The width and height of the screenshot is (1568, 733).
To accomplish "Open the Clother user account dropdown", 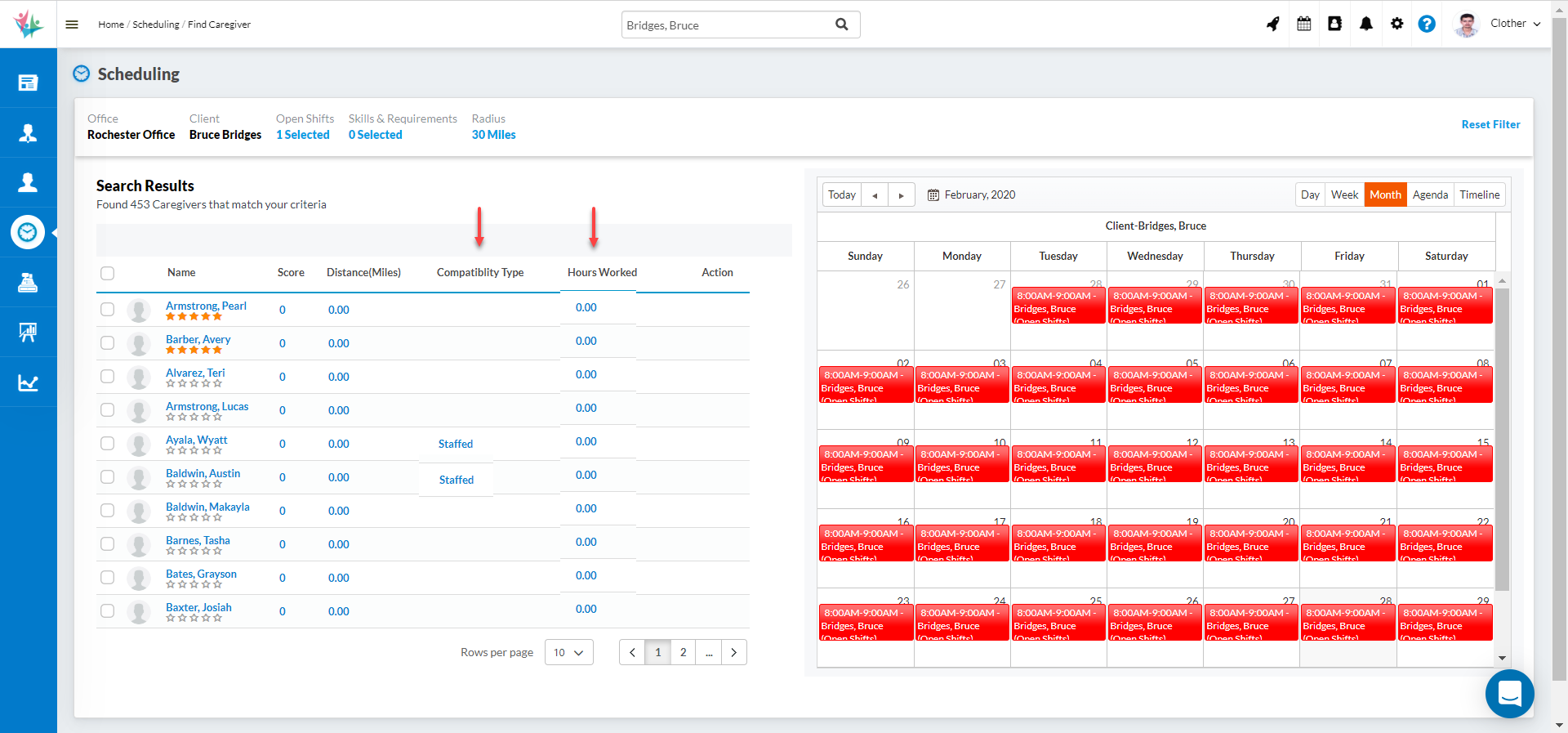I will [x=1514, y=24].
